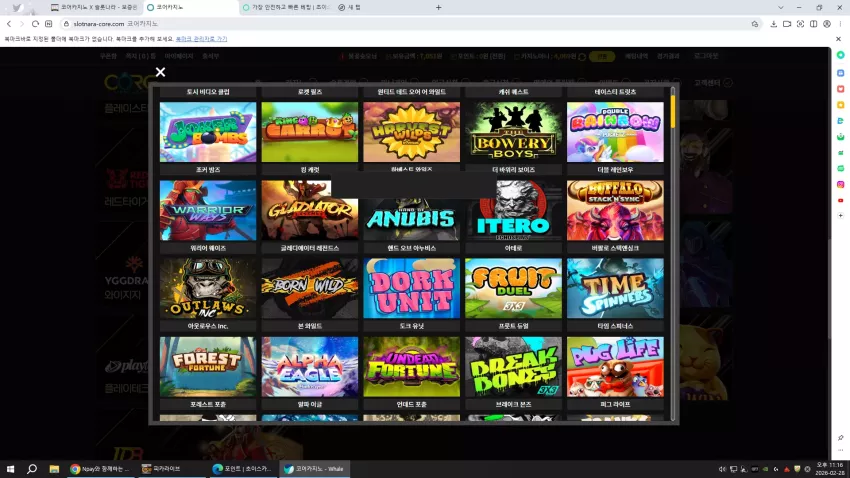Dismiss the bookmark bar notice
This screenshot has width=850, height=478.
click(838, 39)
